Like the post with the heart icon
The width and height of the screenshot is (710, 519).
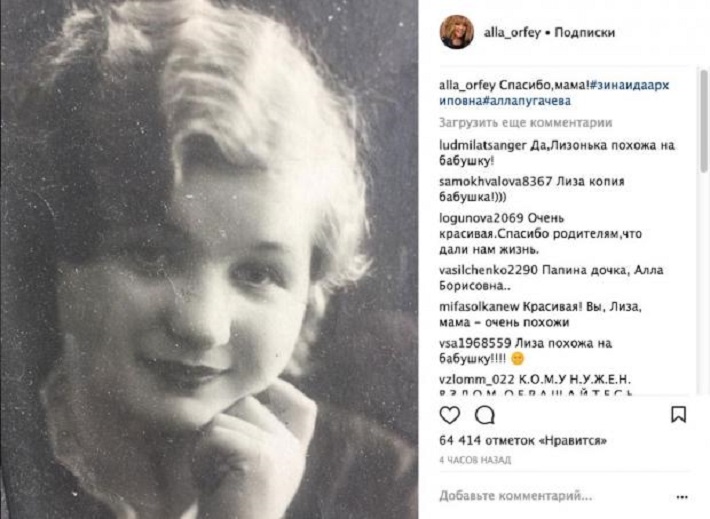pyautogui.click(x=450, y=415)
